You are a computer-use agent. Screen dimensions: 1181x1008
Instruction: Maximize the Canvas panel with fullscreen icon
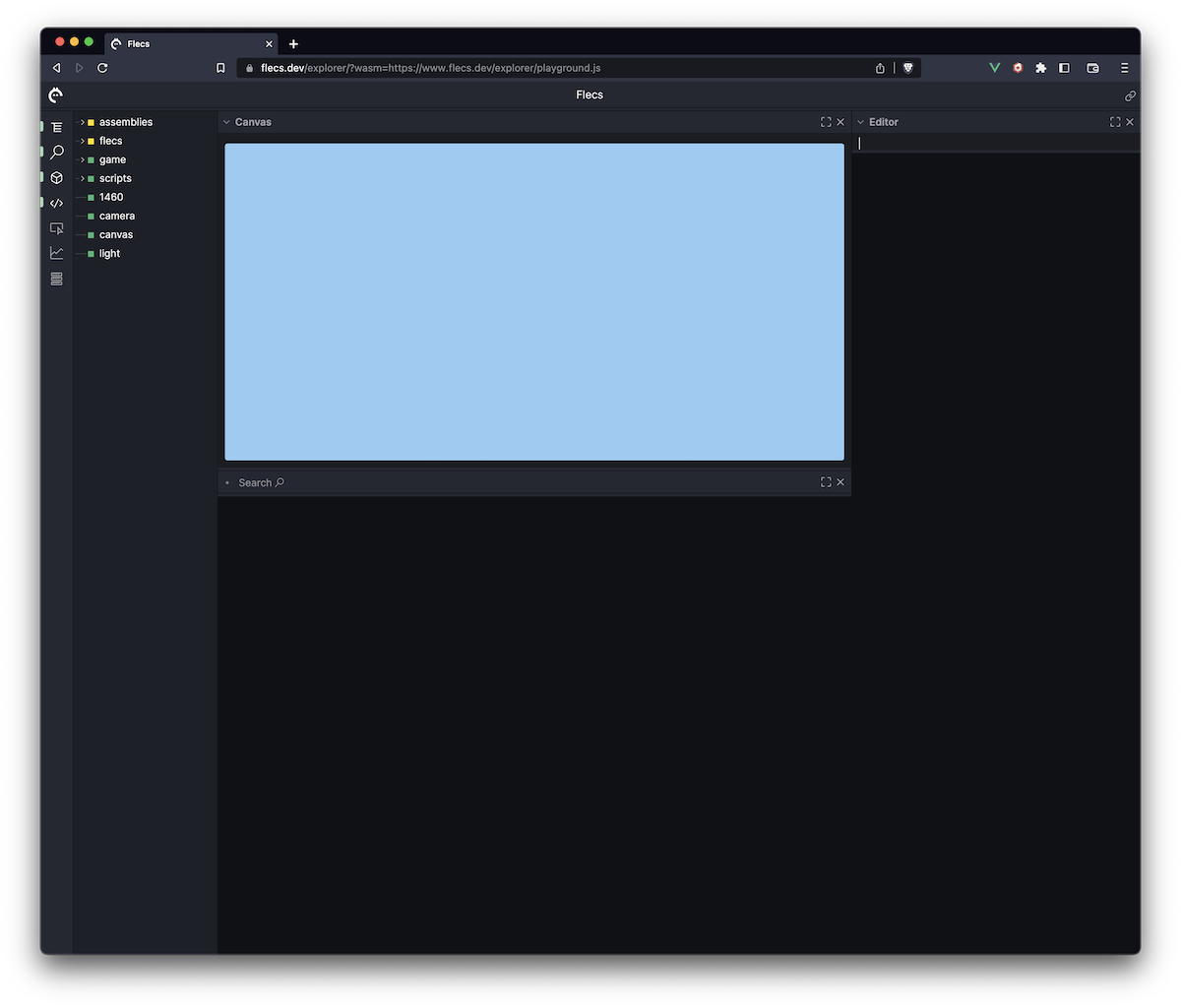(x=826, y=121)
